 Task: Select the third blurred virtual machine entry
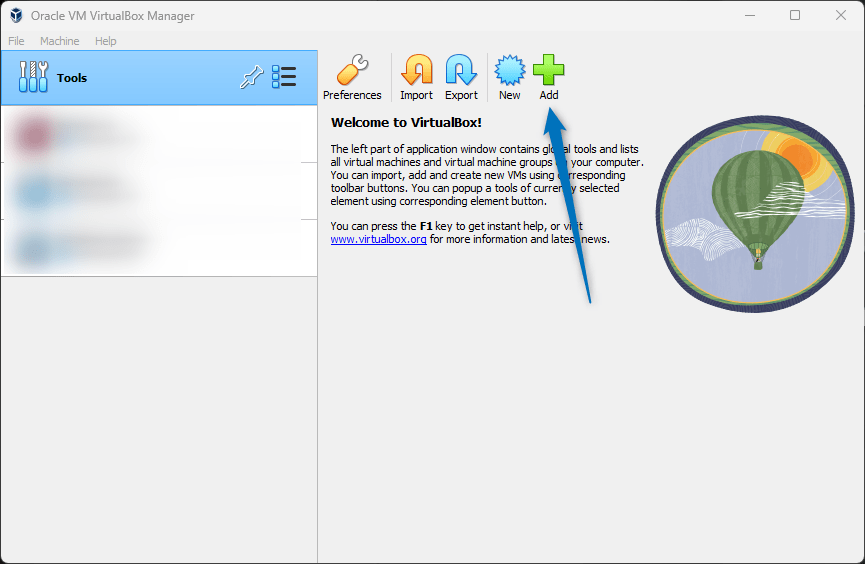(159, 247)
